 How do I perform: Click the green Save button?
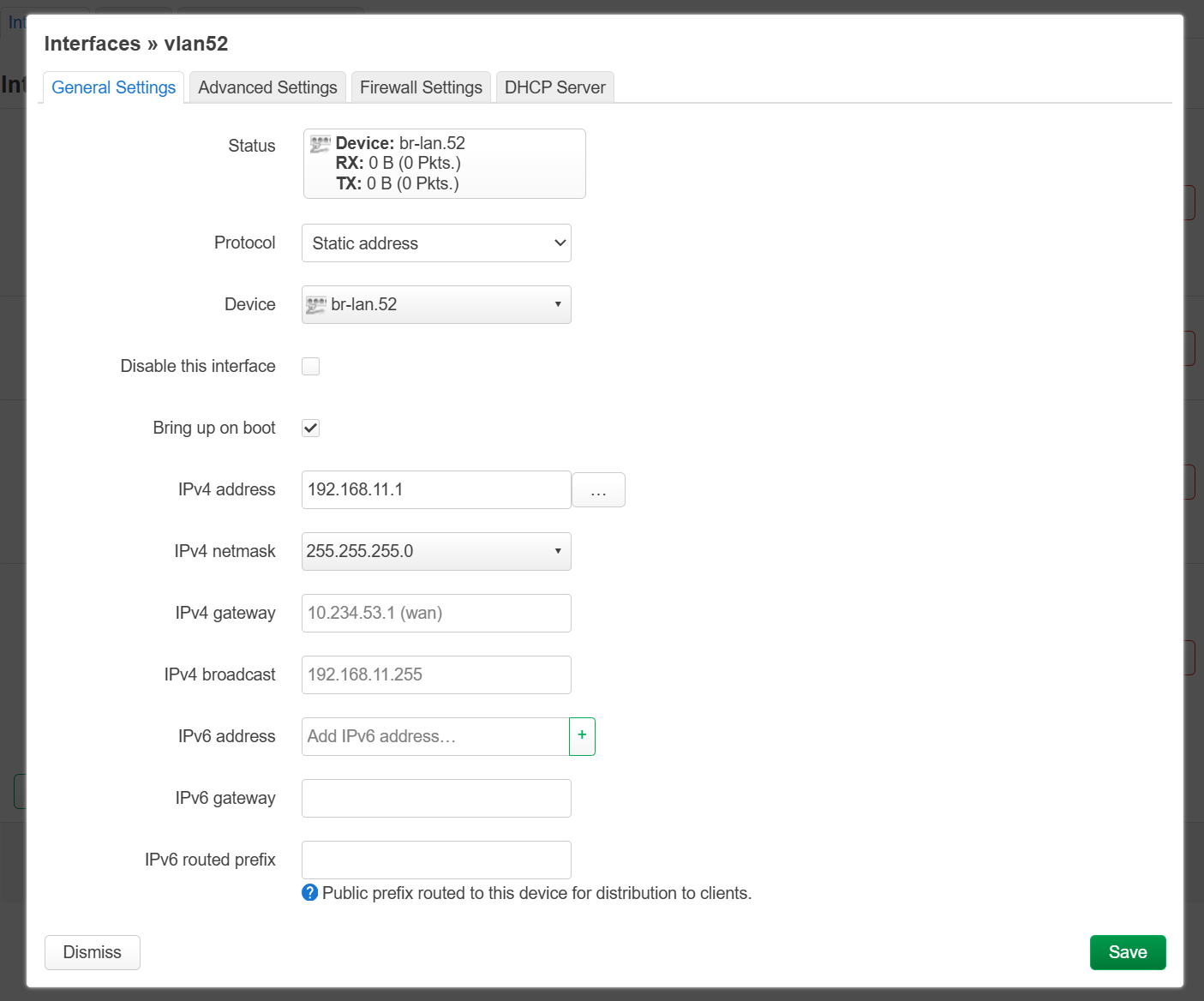click(x=1128, y=953)
